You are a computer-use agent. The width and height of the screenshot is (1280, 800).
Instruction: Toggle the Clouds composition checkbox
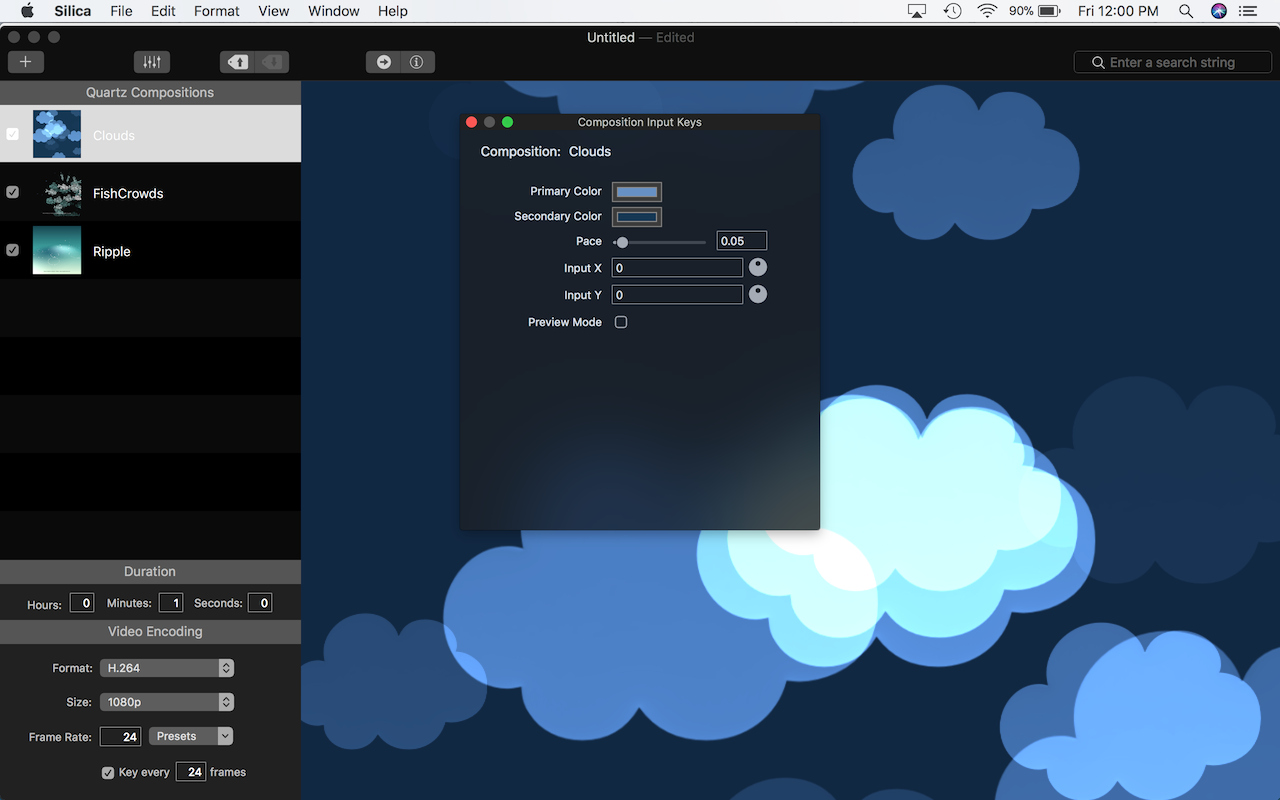[12, 134]
